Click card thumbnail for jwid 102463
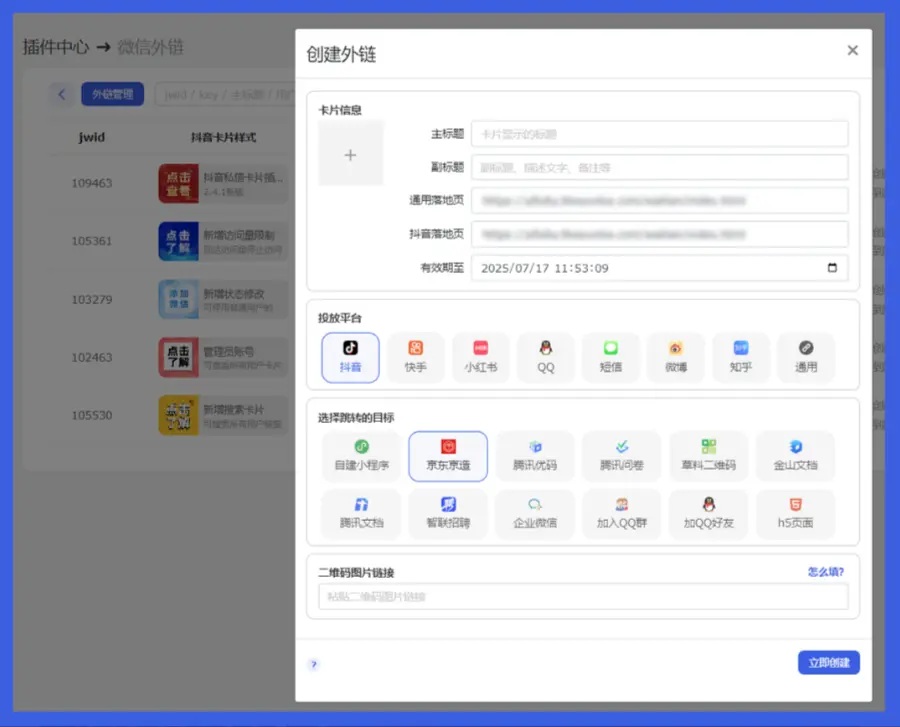 pyautogui.click(x=179, y=357)
